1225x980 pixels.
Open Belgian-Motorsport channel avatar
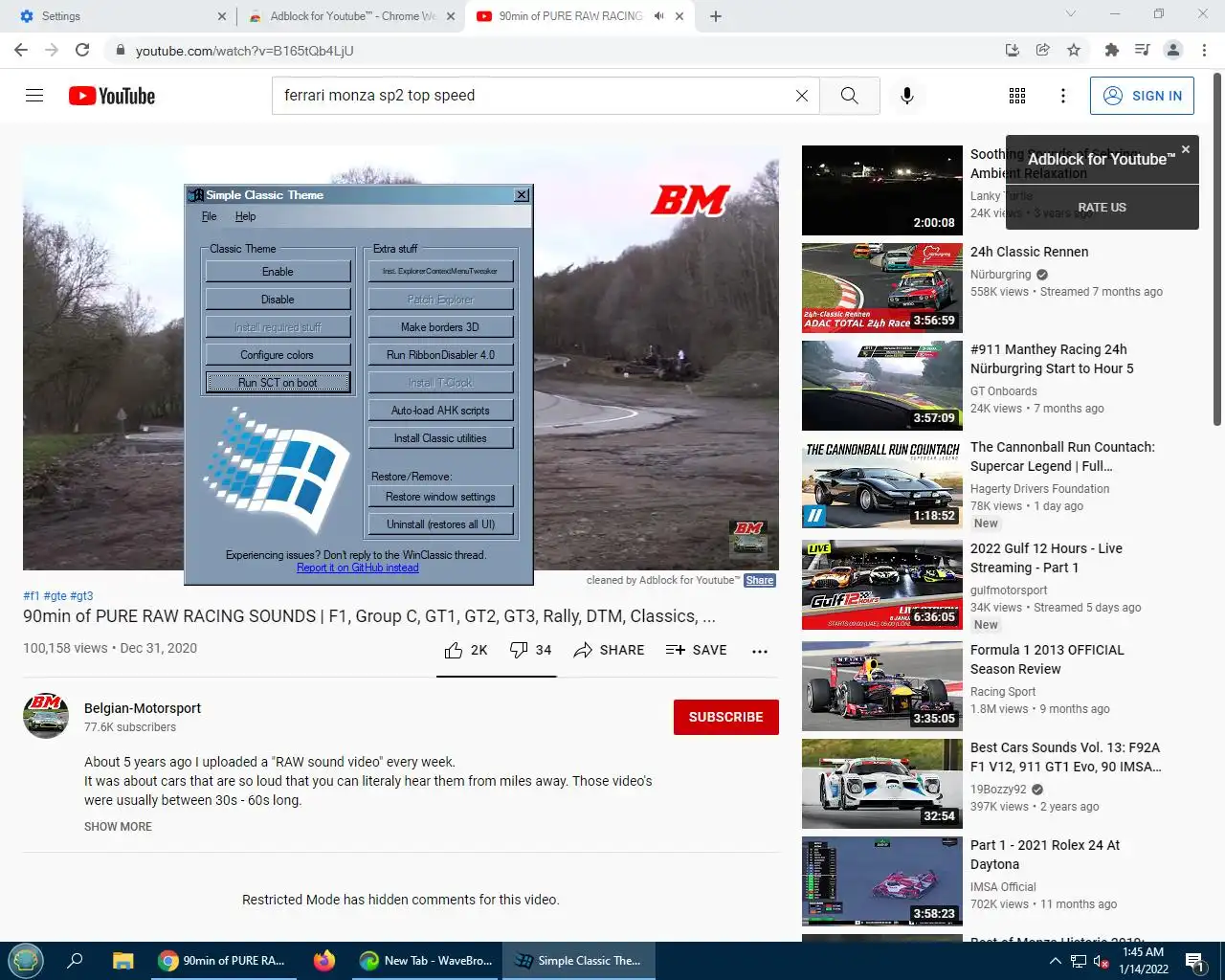(x=46, y=716)
